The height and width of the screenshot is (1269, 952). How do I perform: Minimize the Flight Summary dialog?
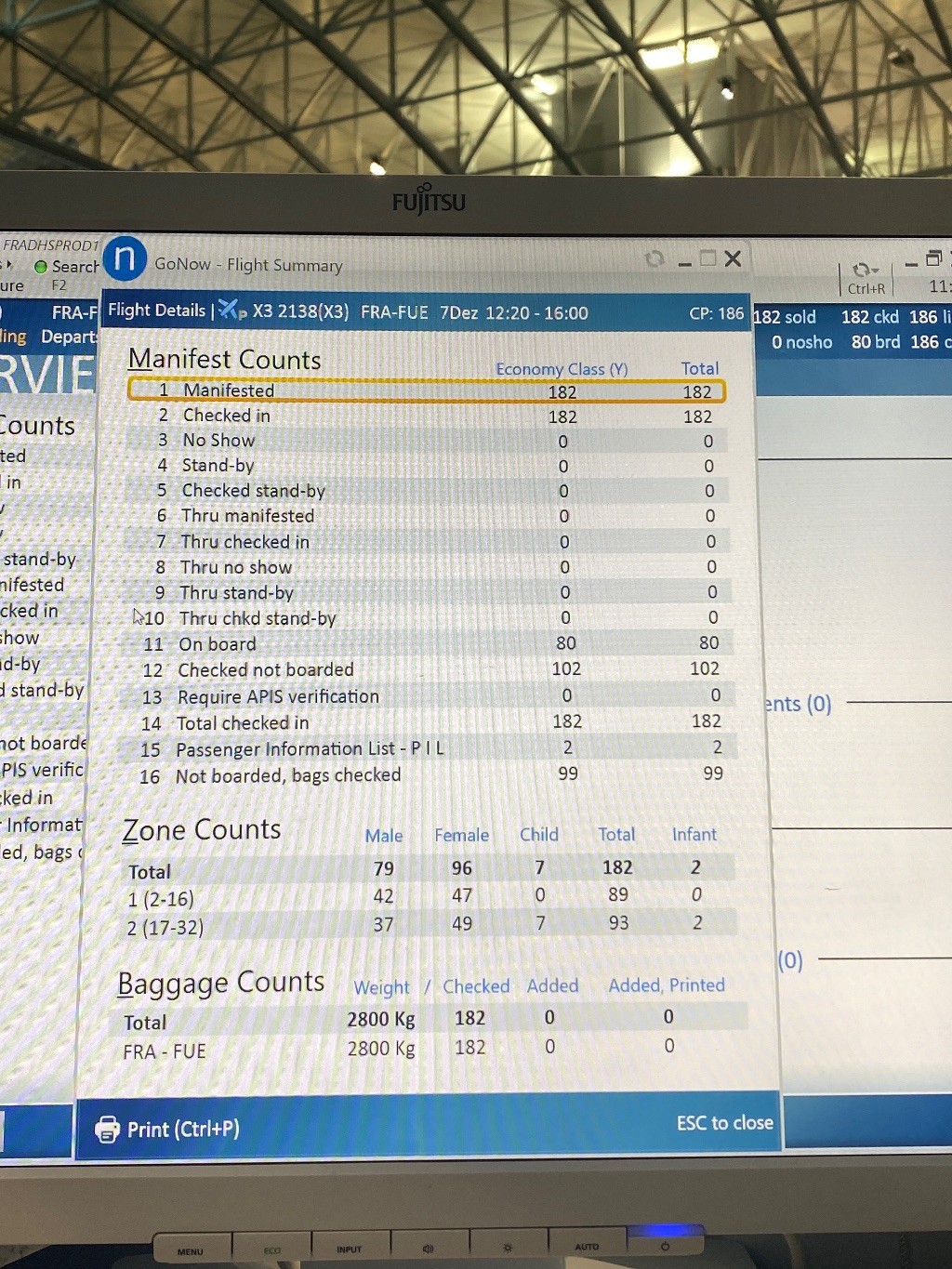coord(684,261)
